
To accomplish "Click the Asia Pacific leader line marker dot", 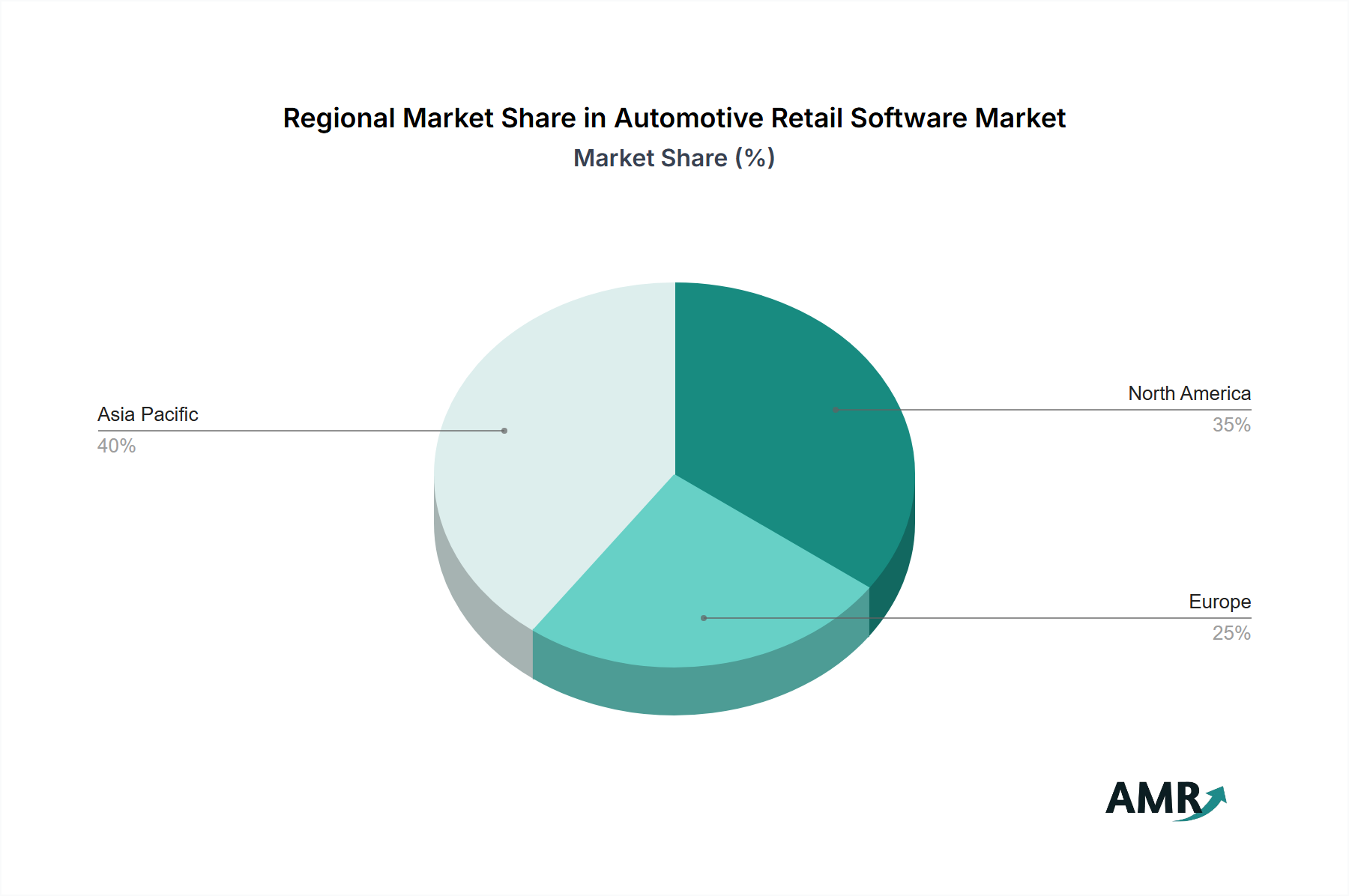I will (506, 429).
